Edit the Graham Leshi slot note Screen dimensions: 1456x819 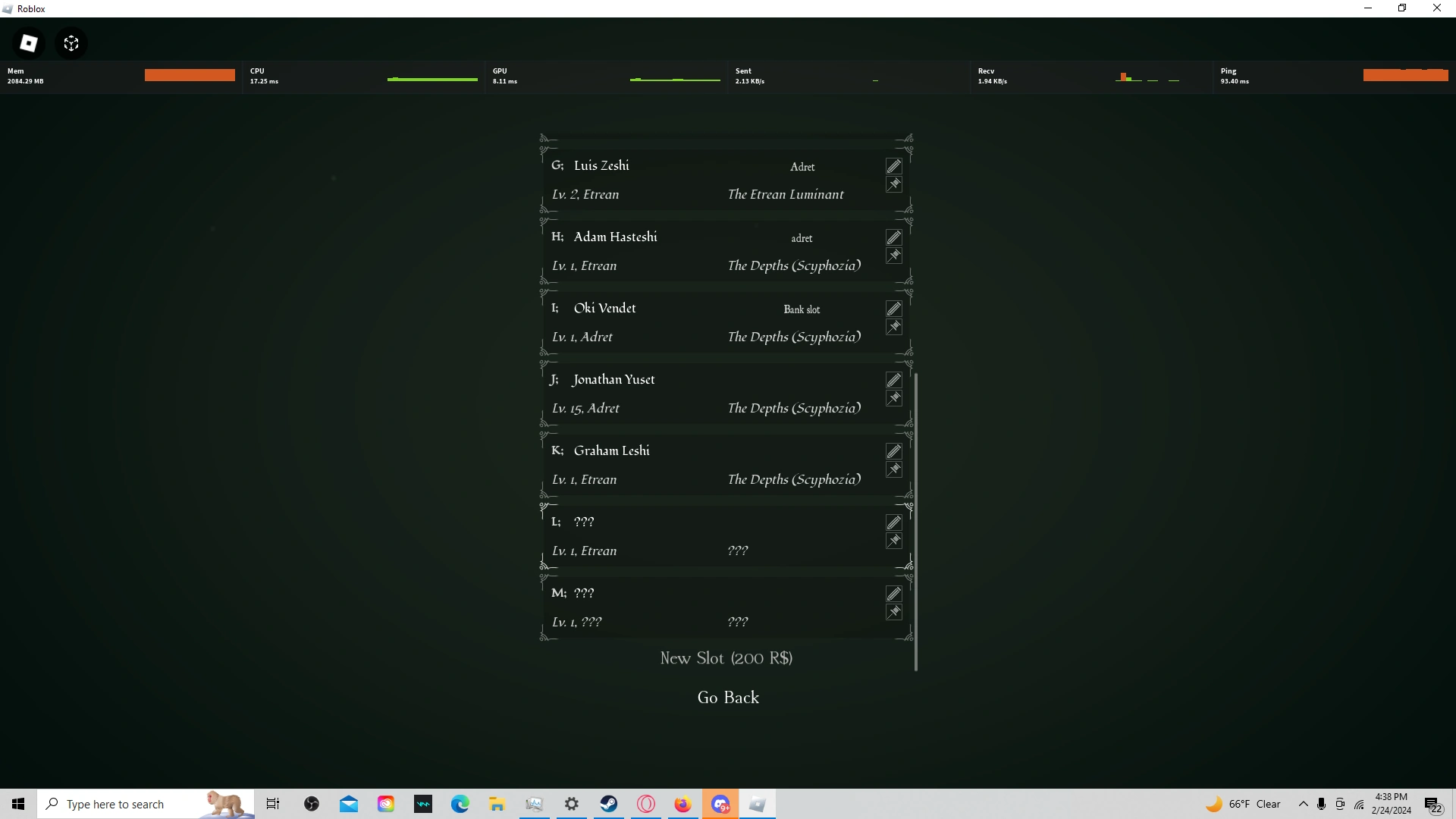pyautogui.click(x=894, y=451)
